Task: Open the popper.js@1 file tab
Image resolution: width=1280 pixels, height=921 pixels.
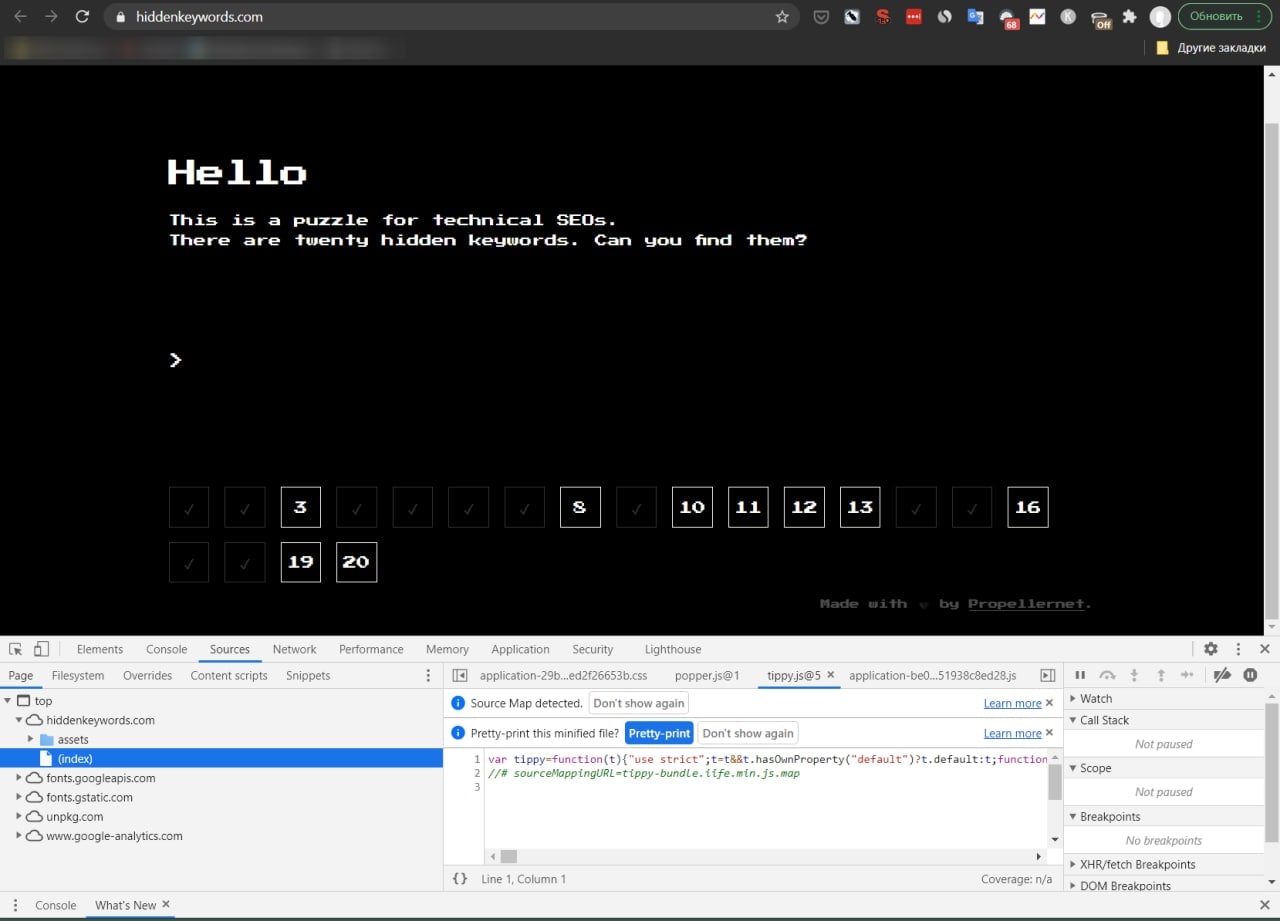Action: (x=707, y=676)
